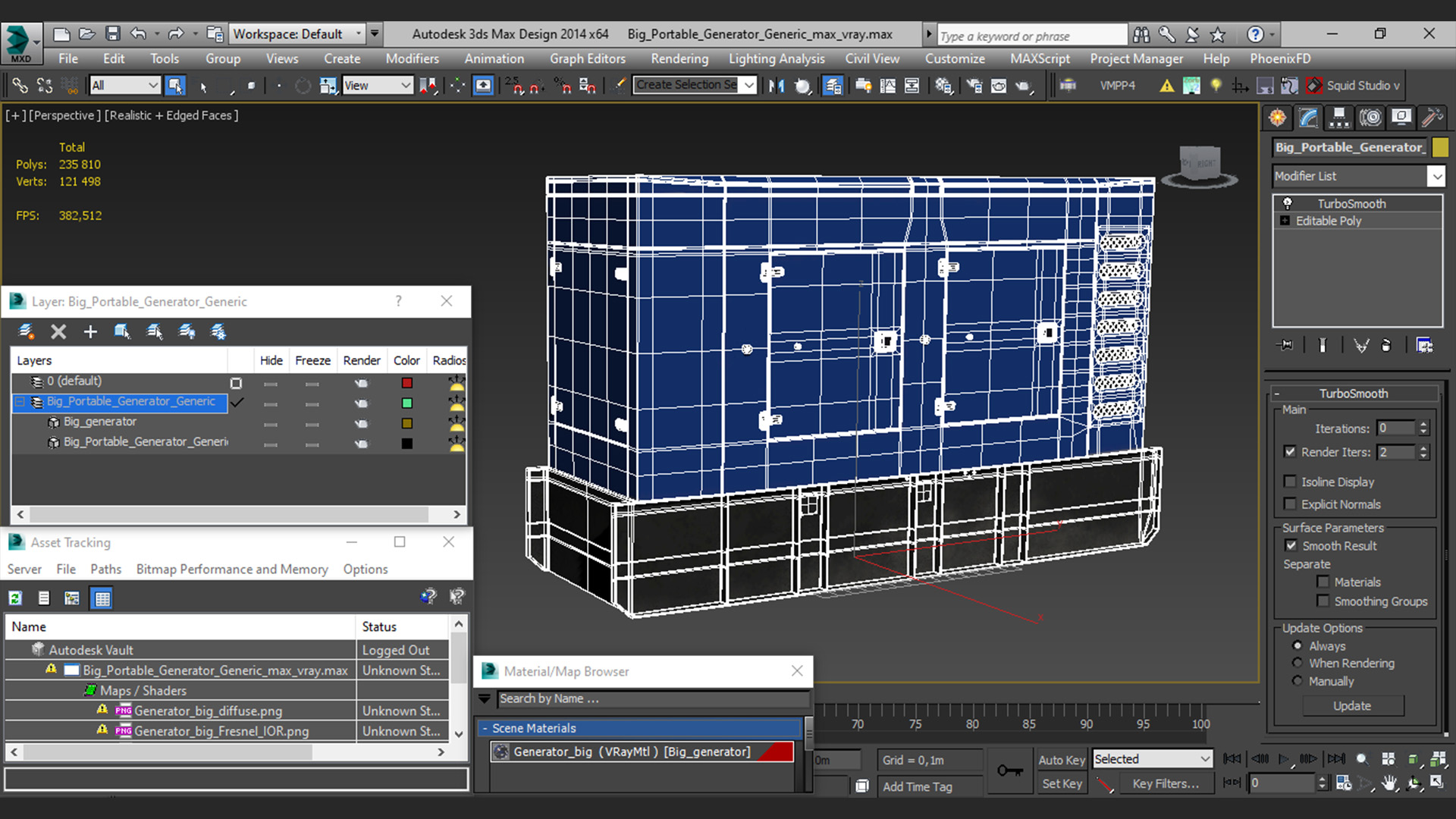
Task: Click the green color swatch of Big_Portable_Generator_Generic layer
Action: (x=407, y=403)
